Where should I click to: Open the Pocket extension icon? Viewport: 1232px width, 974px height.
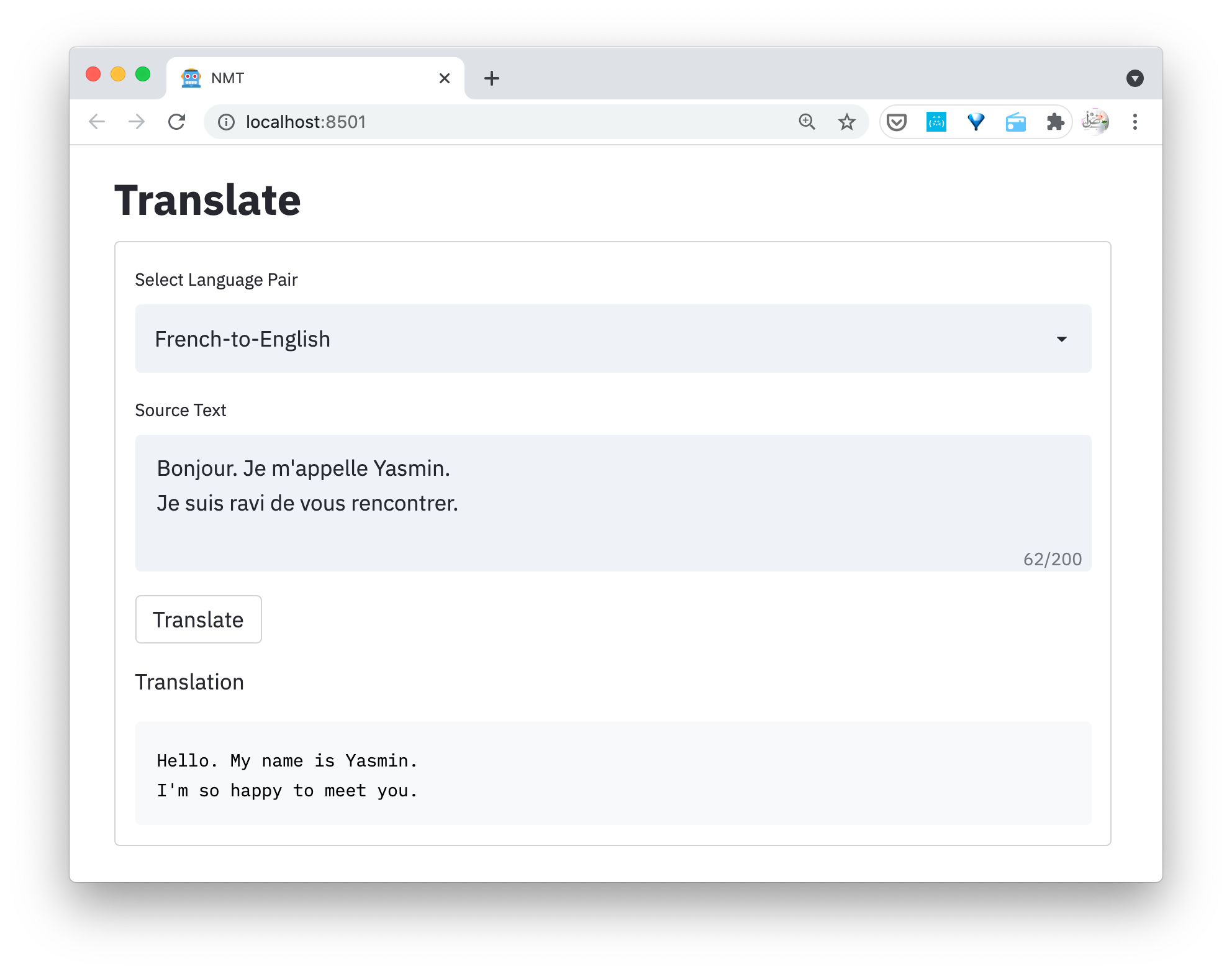[x=897, y=122]
